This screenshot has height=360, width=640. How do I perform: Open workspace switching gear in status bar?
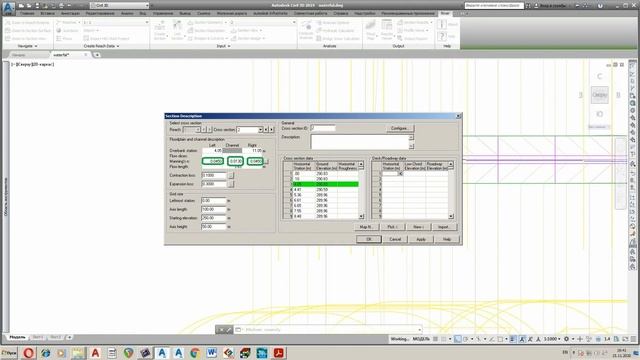coord(567,339)
